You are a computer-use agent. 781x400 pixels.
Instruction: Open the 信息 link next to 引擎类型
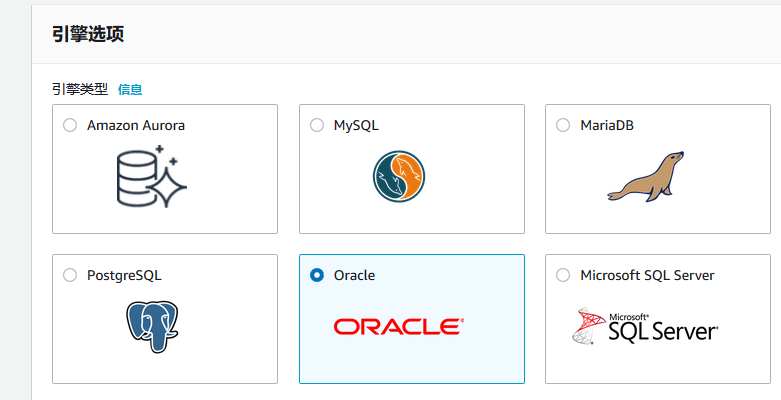coord(130,90)
